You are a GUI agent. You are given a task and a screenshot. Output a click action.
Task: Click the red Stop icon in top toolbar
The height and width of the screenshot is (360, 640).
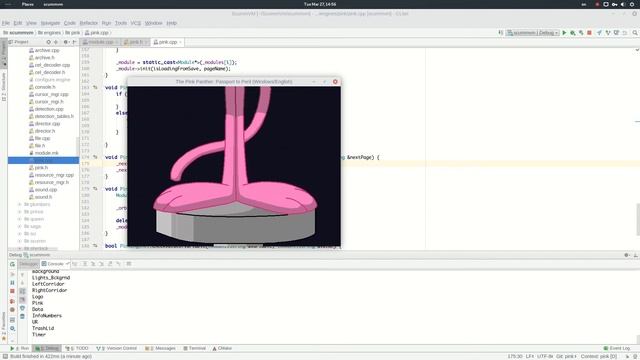tap(589, 33)
